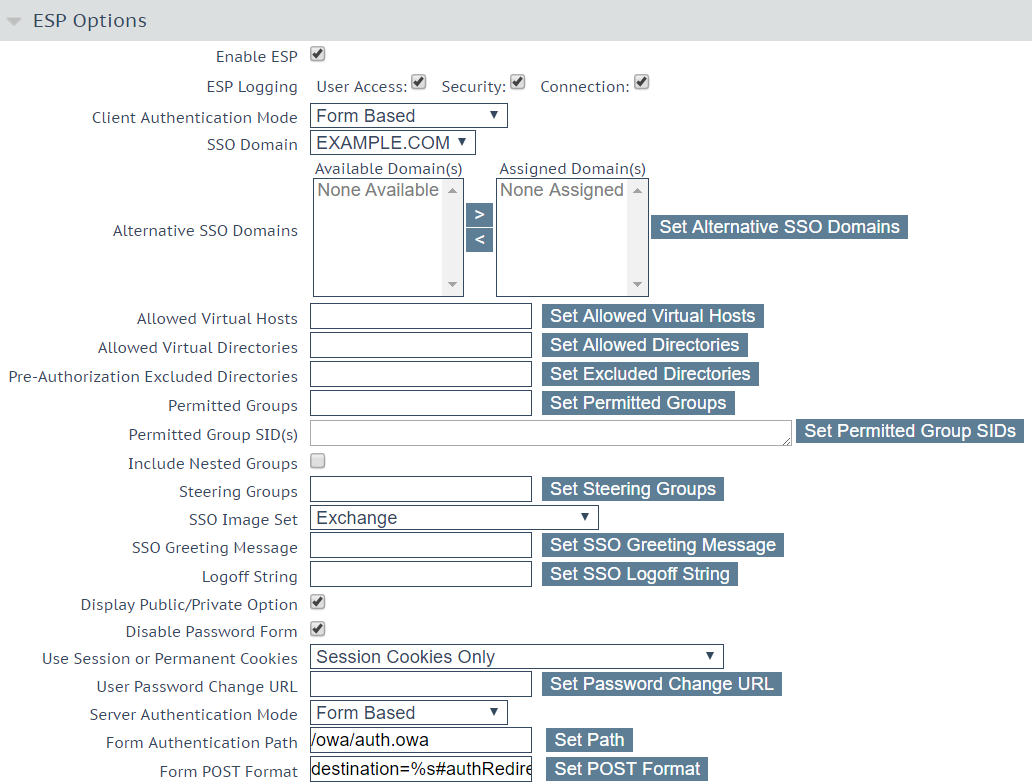
Task: Uncheck Display Public/Private Option
Action: click(x=316, y=601)
